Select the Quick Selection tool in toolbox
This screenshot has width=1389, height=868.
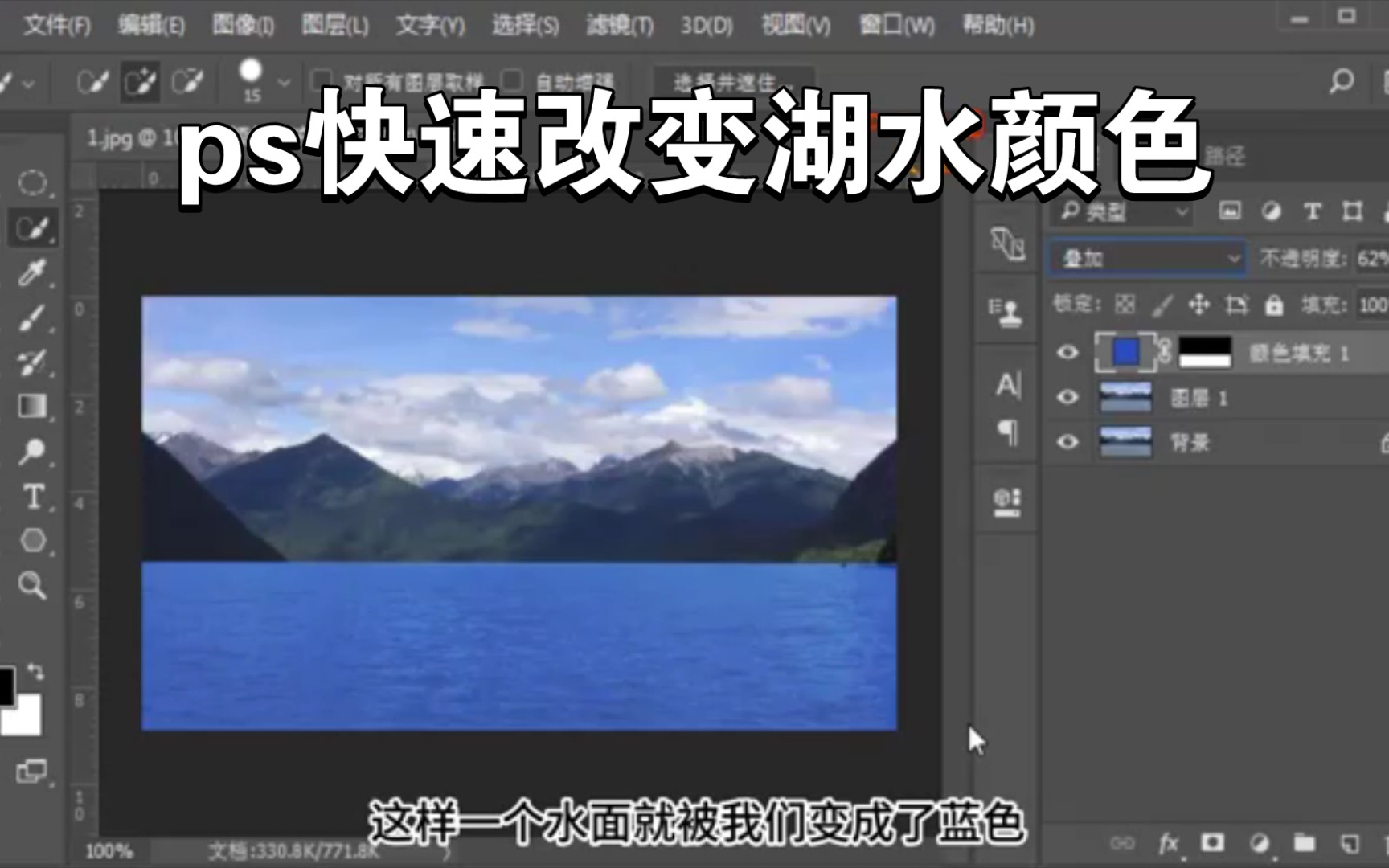pyautogui.click(x=32, y=229)
